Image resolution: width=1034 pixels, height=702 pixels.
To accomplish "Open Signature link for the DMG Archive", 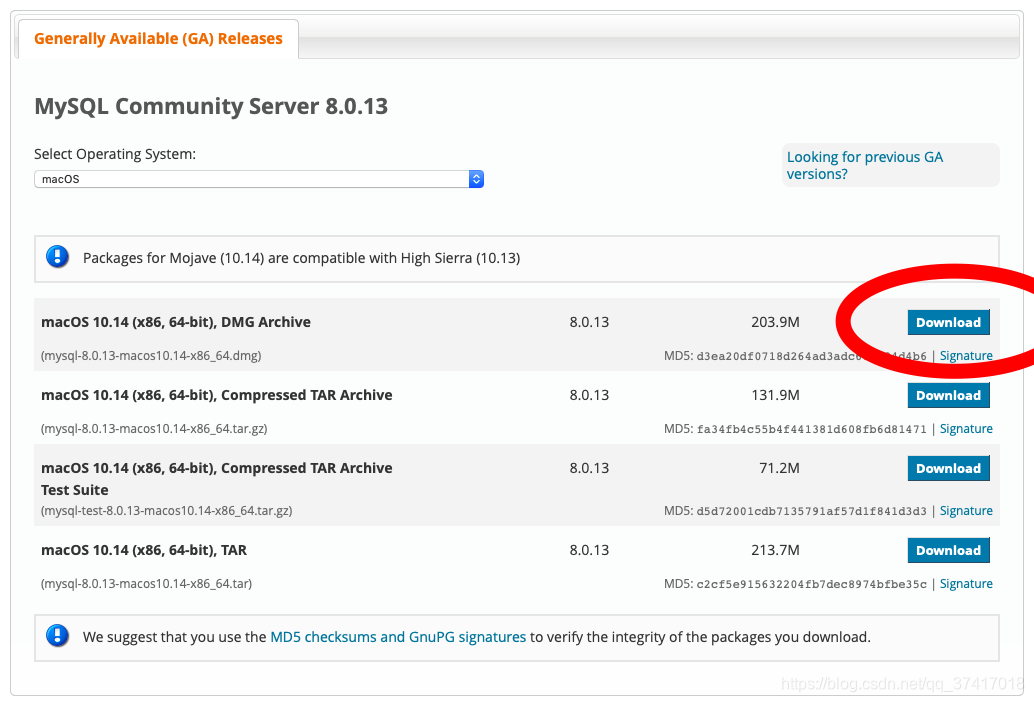I will coord(966,356).
